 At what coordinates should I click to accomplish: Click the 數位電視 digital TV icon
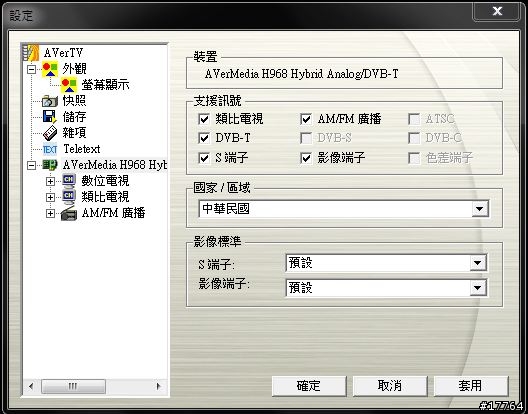(x=69, y=181)
